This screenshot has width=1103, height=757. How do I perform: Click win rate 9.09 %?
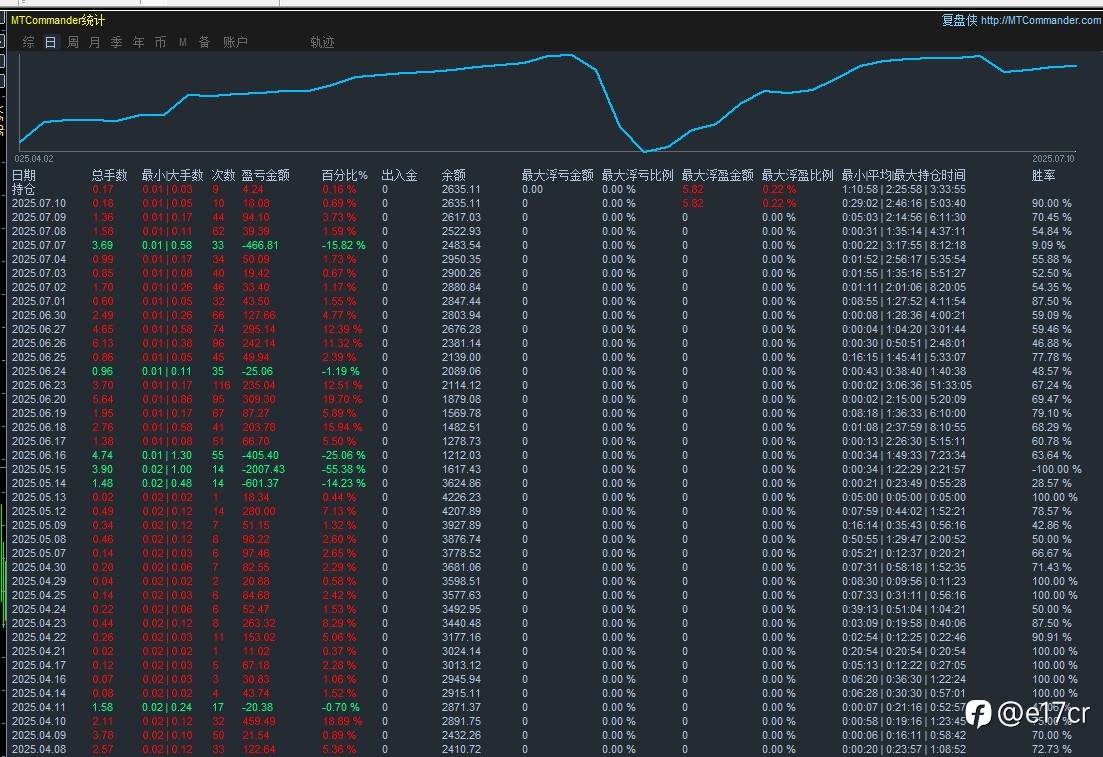pos(1049,246)
